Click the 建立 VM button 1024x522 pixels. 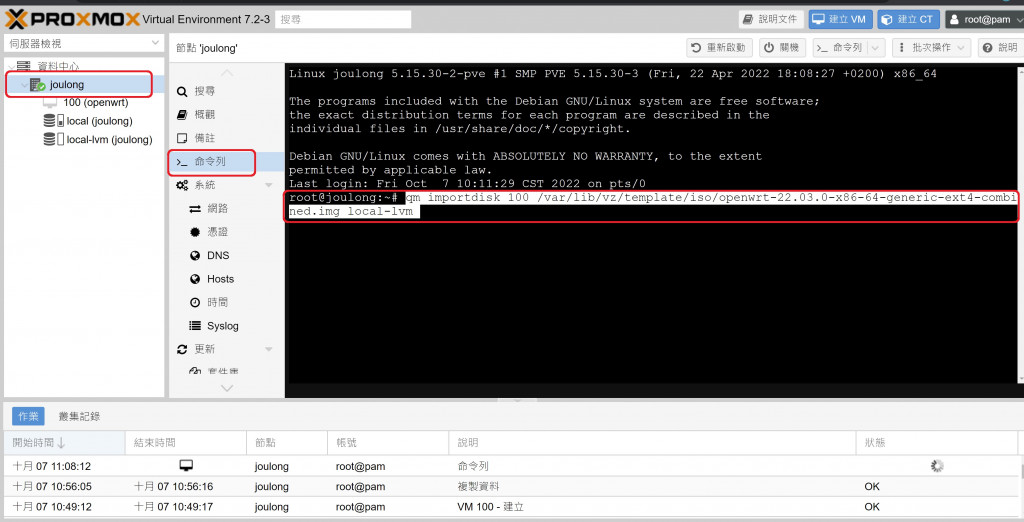(840, 19)
